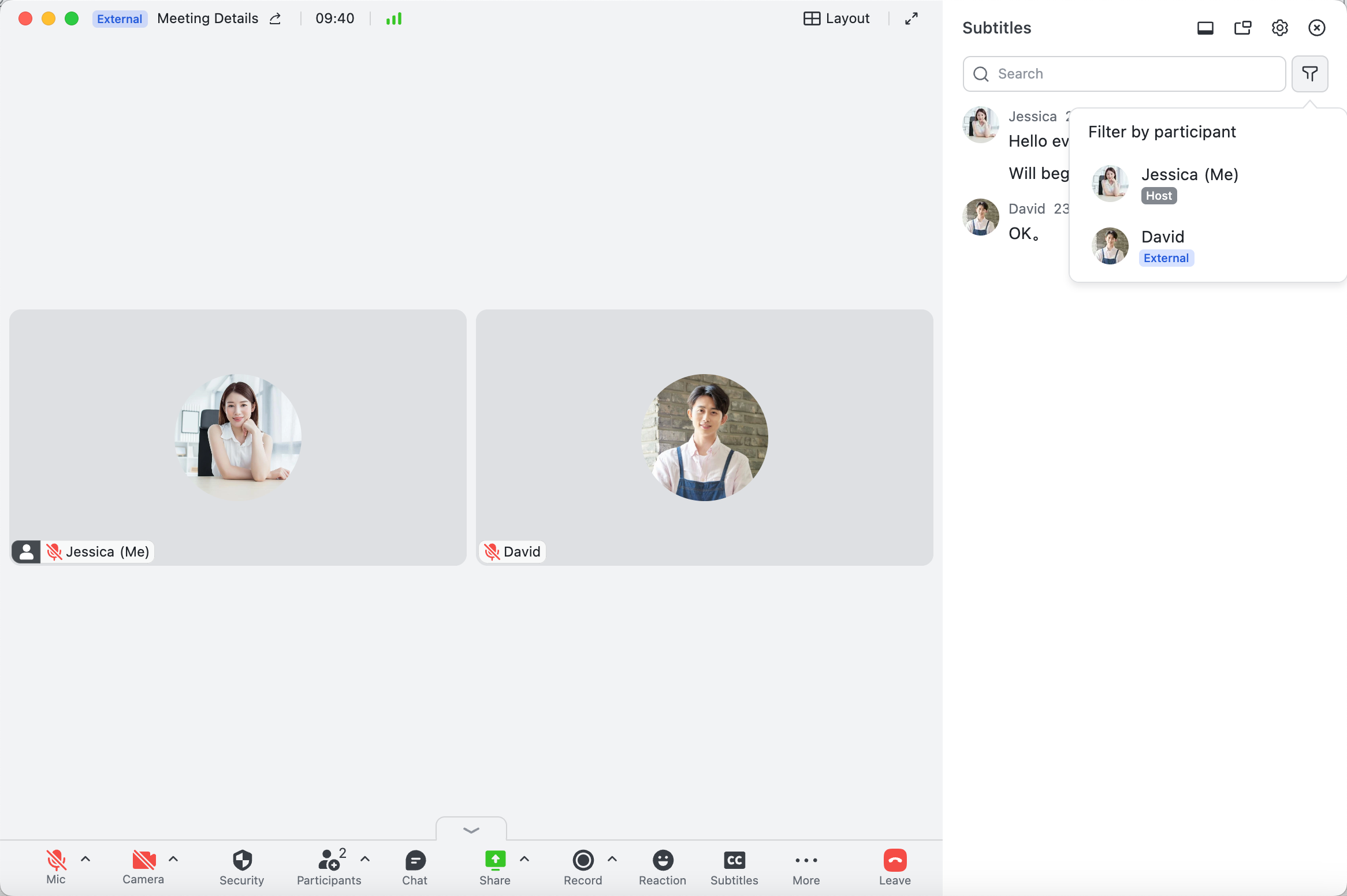
Task: Expand mic options arrow
Action: click(85, 858)
